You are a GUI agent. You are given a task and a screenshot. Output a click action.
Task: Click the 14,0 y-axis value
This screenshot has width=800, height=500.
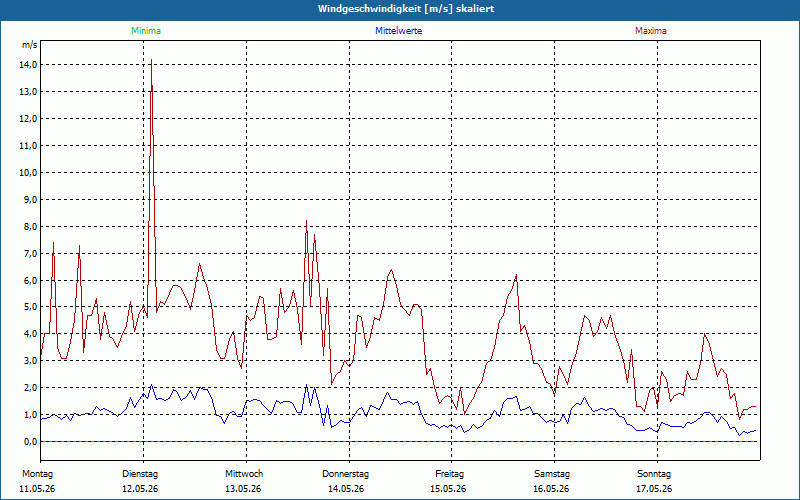click(28, 65)
